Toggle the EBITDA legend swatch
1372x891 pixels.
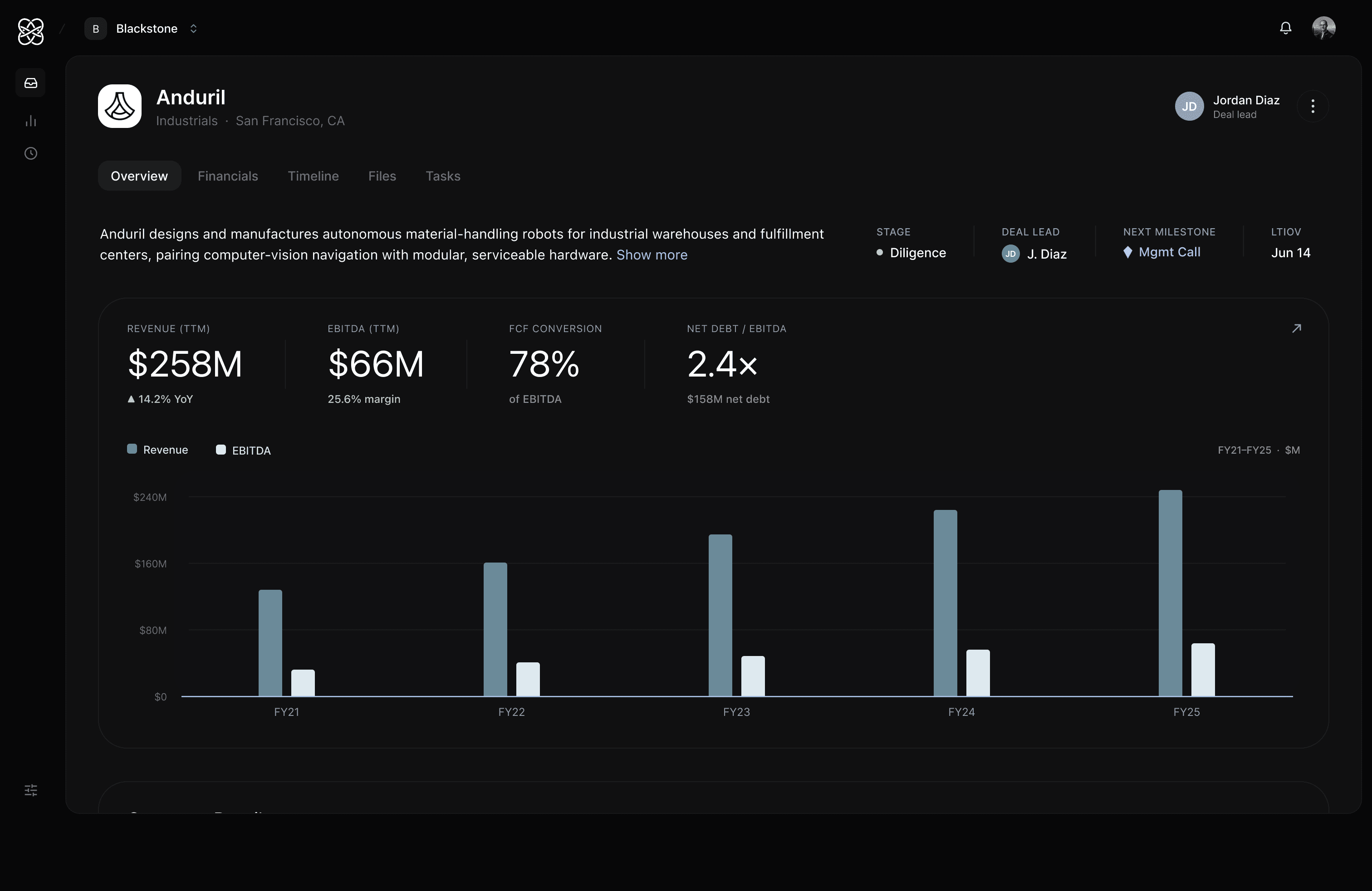(x=221, y=450)
